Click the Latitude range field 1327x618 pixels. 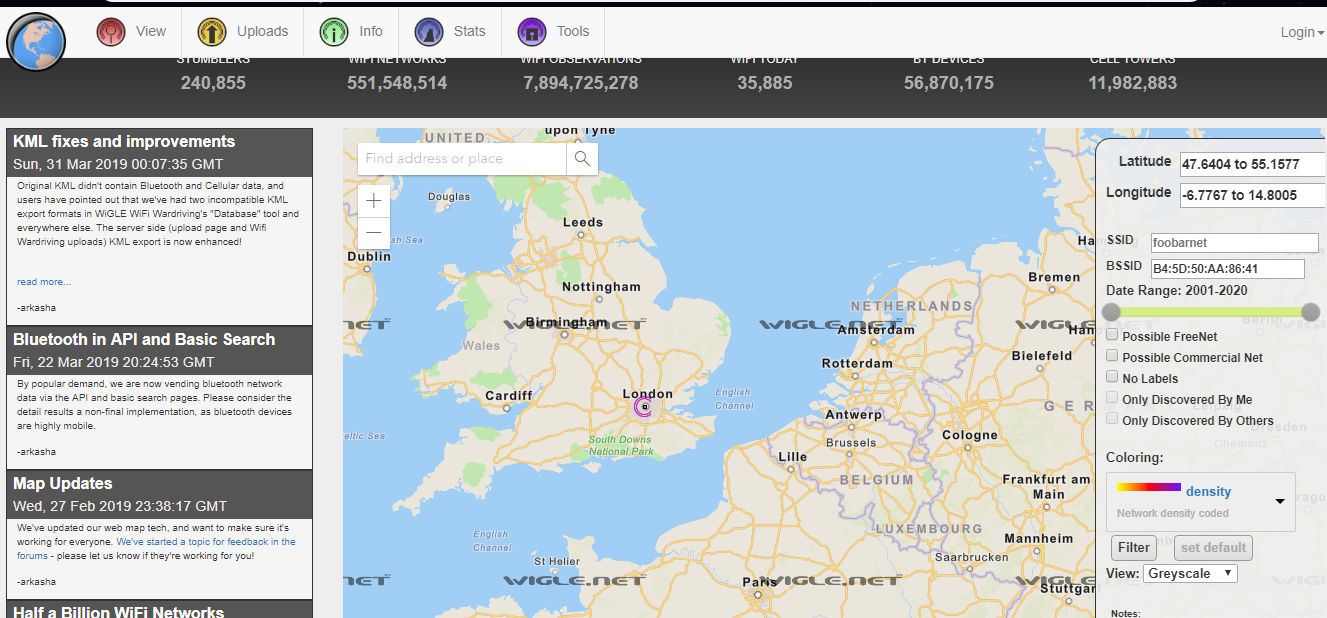[1253, 164]
